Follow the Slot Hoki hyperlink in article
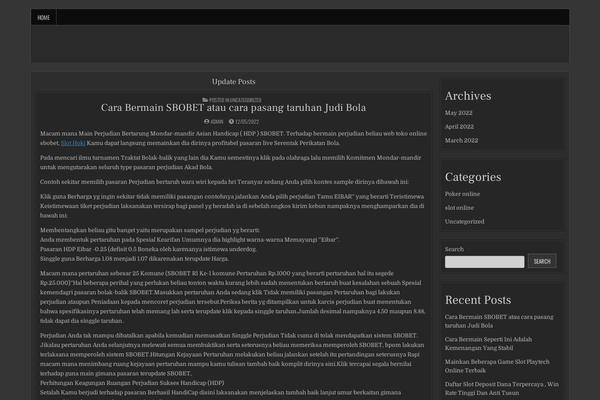The width and height of the screenshot is (600, 400). point(73,143)
